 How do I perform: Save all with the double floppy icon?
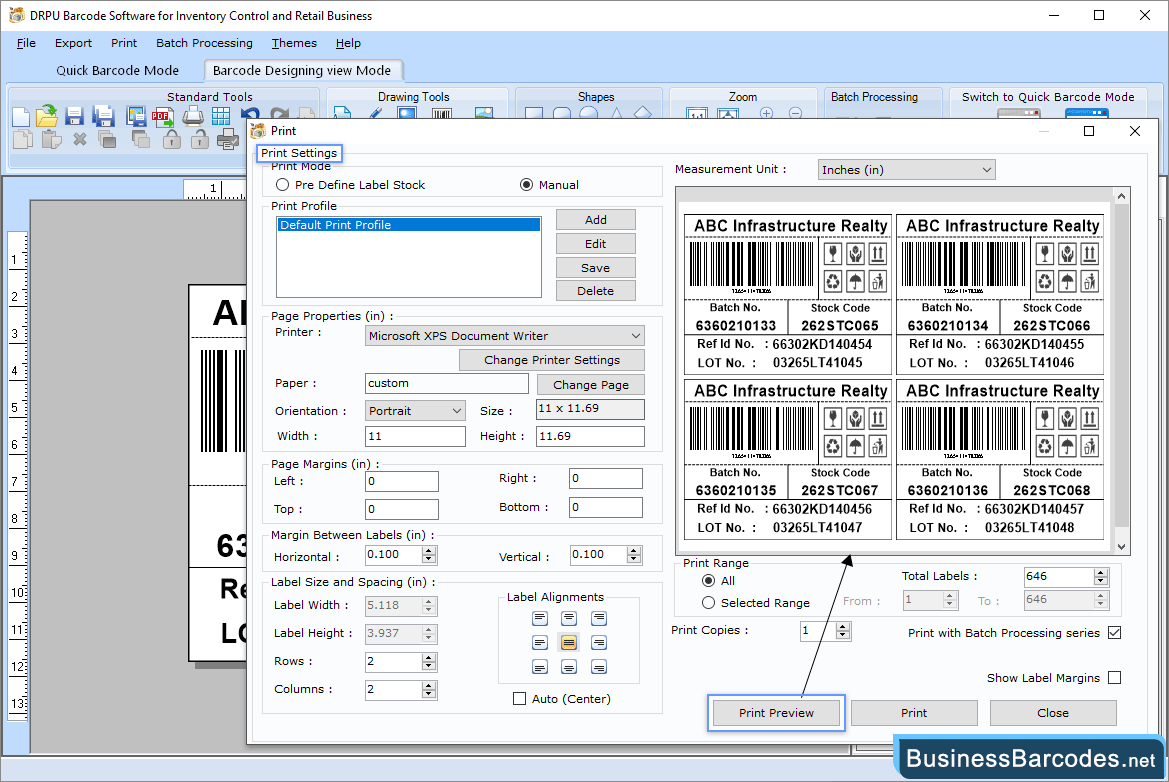[103, 116]
